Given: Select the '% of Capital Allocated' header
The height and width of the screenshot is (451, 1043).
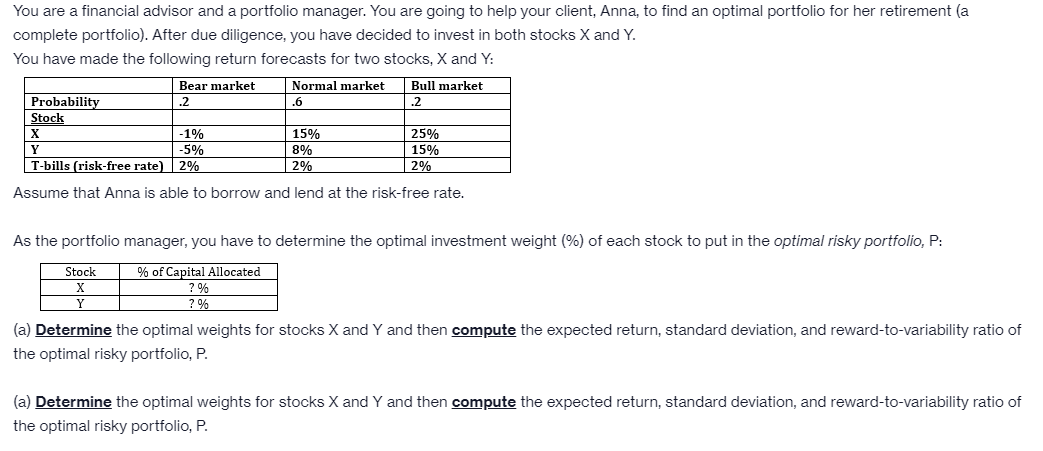Looking at the screenshot, I should click(198, 271).
